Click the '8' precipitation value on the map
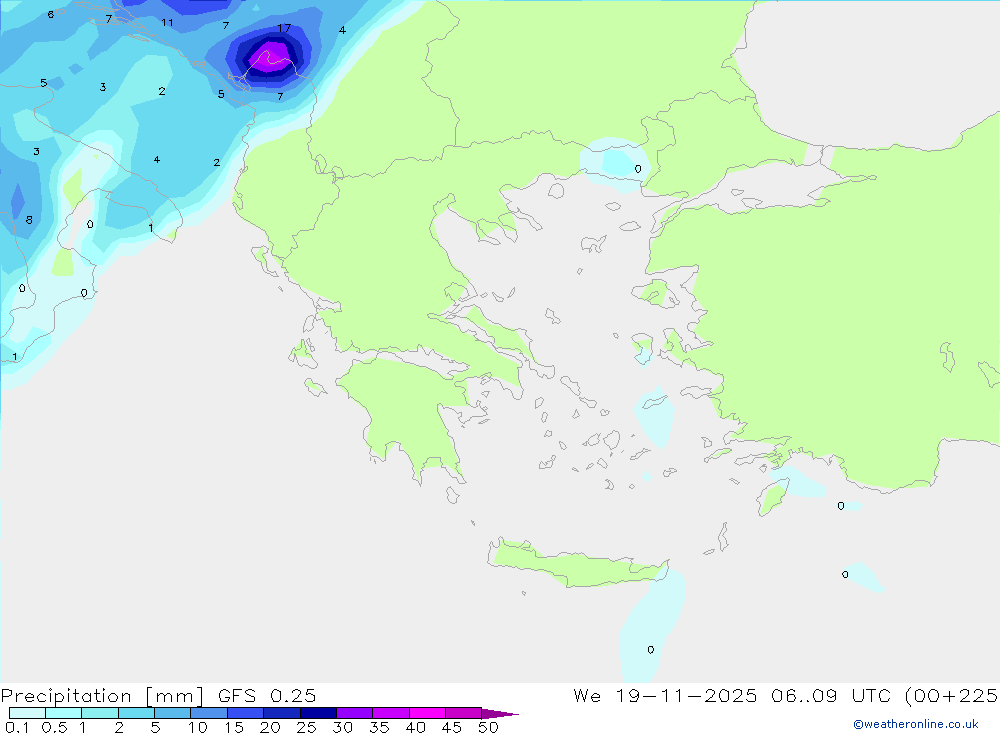 [29, 220]
